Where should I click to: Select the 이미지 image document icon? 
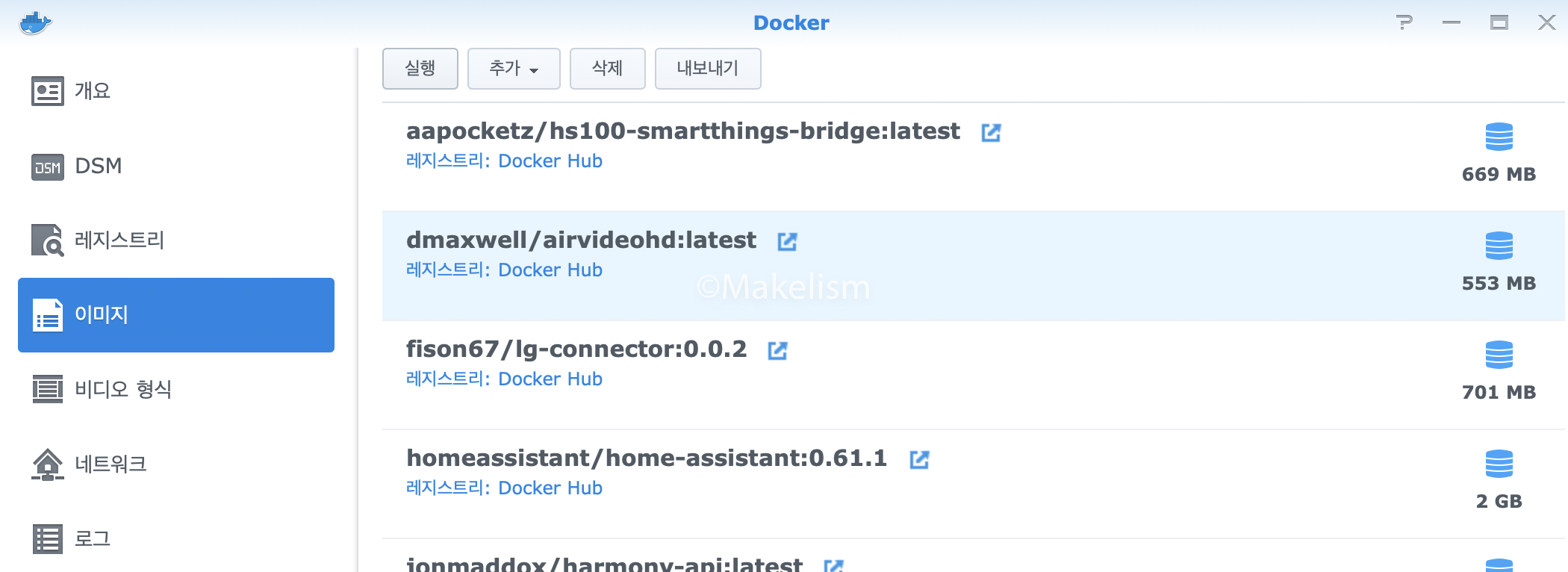tap(48, 315)
